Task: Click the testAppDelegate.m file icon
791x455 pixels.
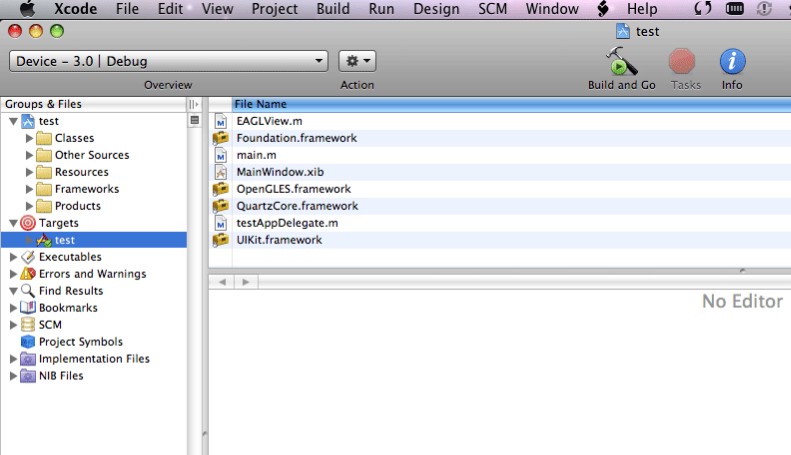Action: pyautogui.click(x=221, y=223)
